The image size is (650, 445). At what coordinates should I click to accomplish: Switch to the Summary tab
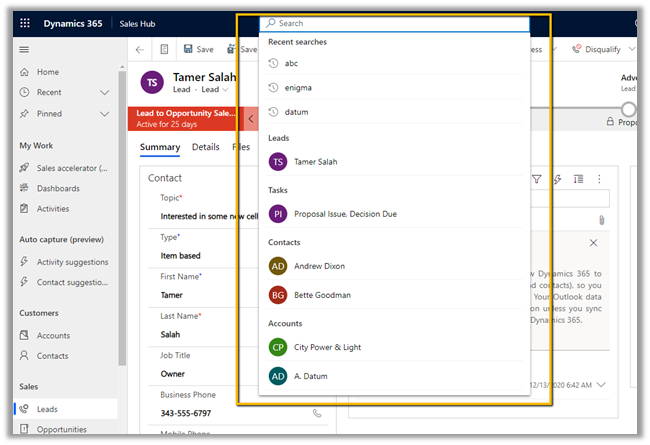(x=160, y=147)
